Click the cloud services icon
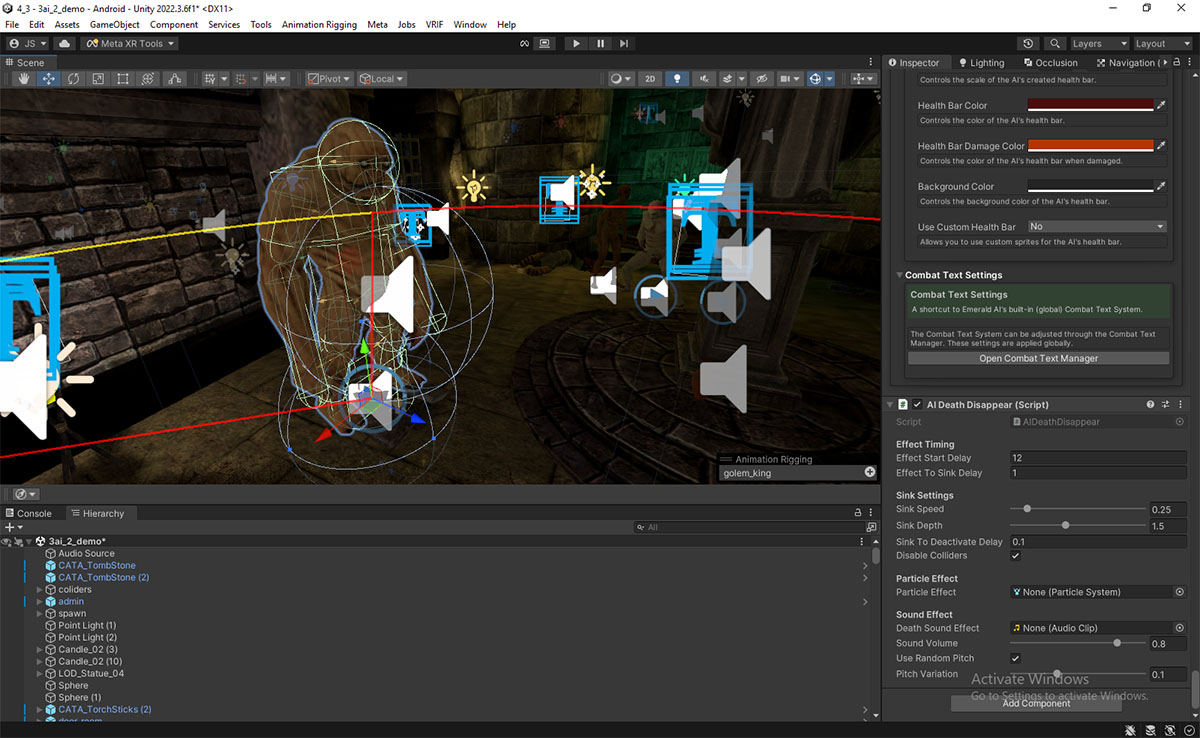 click(x=65, y=44)
